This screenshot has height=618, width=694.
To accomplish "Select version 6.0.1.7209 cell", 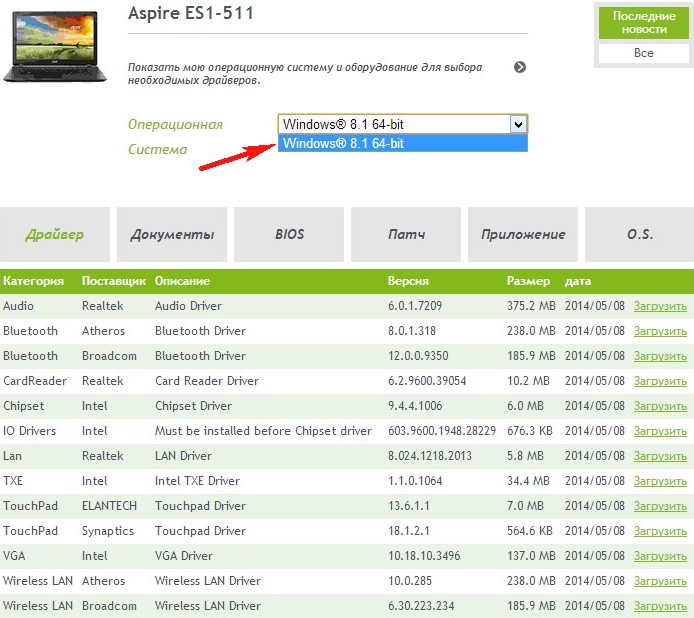I will (x=415, y=306).
